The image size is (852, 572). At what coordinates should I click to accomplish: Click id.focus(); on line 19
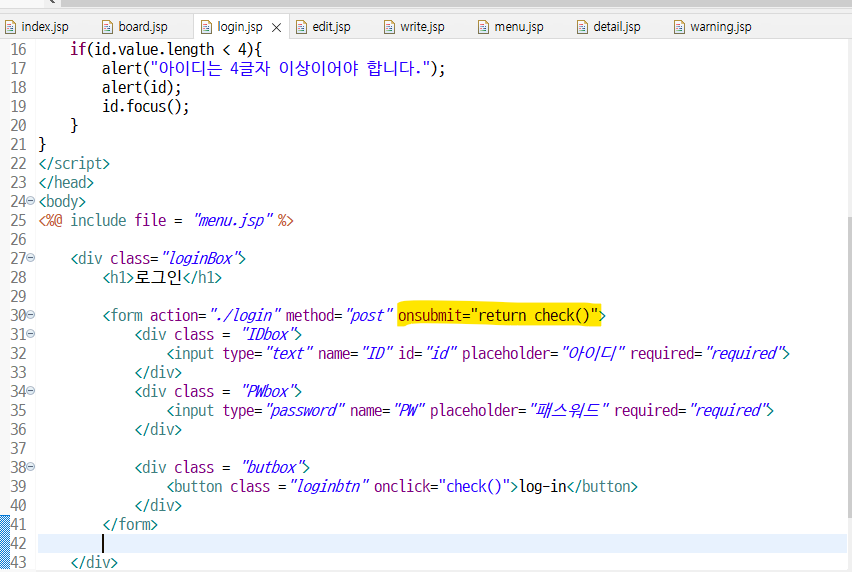146,106
